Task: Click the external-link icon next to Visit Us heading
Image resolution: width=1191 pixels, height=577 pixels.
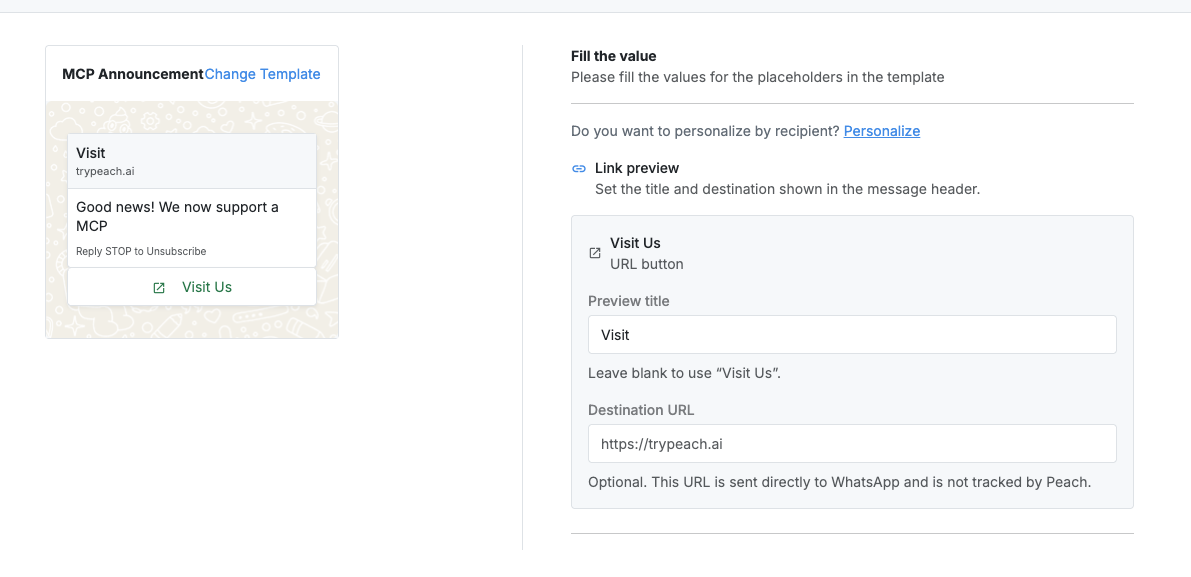Action: pos(595,254)
